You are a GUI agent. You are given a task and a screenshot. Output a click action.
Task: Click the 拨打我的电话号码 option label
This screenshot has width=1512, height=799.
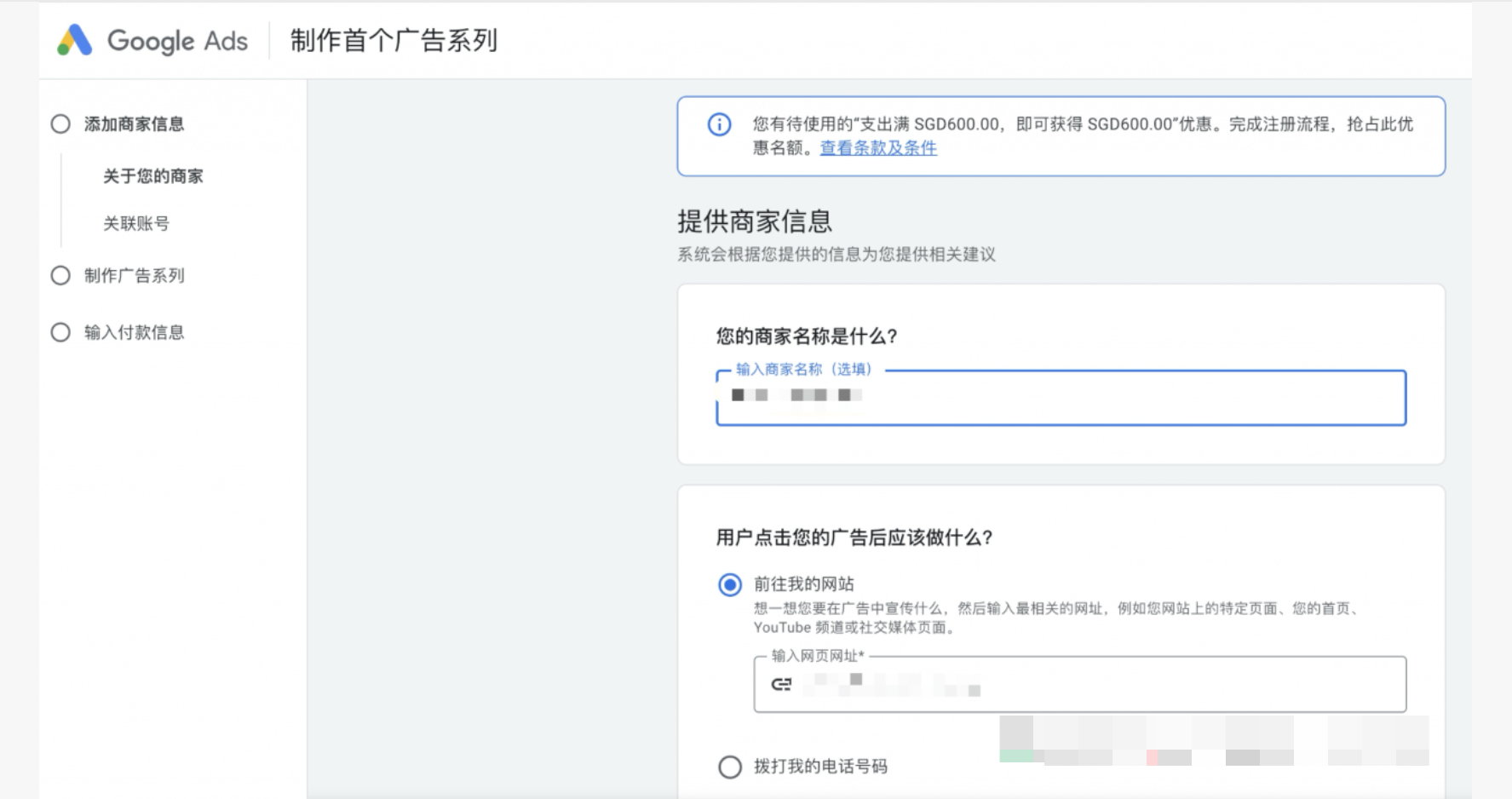click(820, 767)
